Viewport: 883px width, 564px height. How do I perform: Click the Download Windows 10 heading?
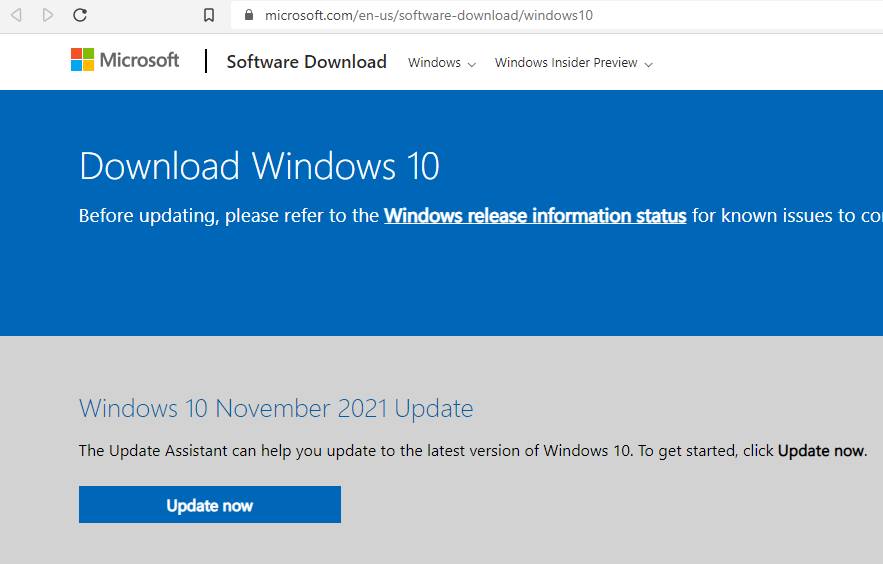[x=260, y=166]
